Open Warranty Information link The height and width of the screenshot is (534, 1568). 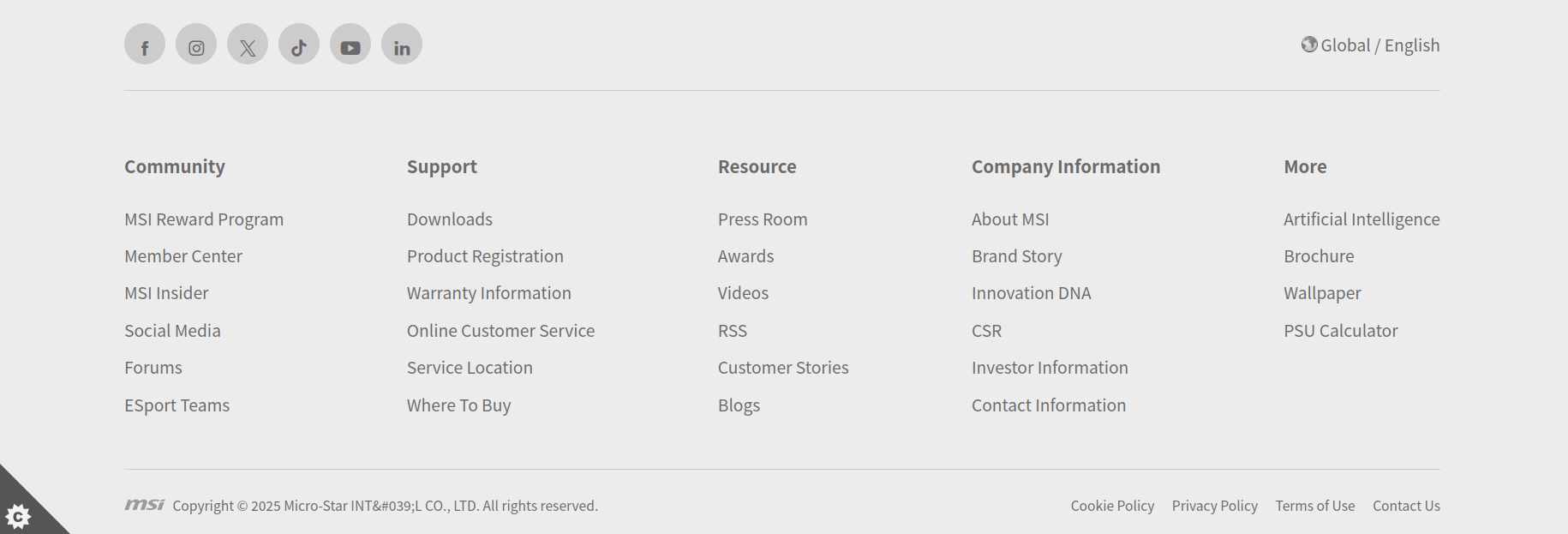488,293
